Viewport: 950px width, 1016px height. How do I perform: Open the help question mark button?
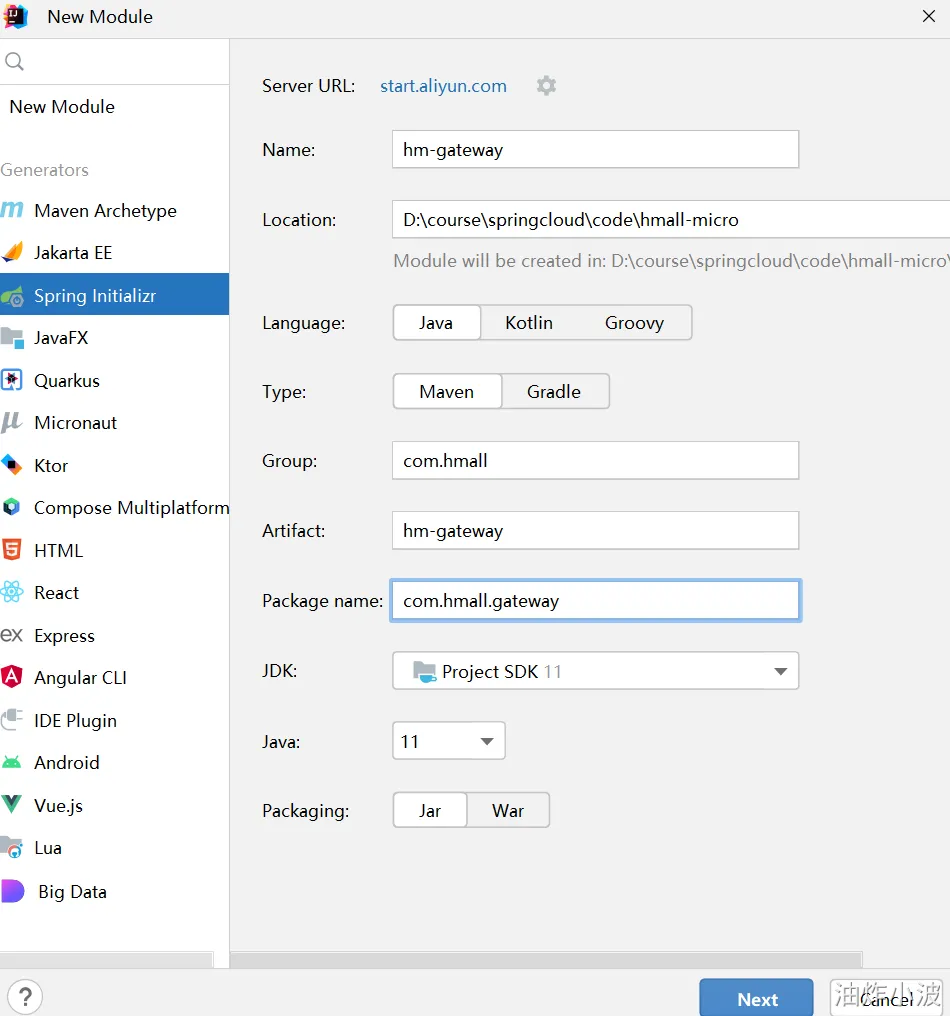pos(26,996)
